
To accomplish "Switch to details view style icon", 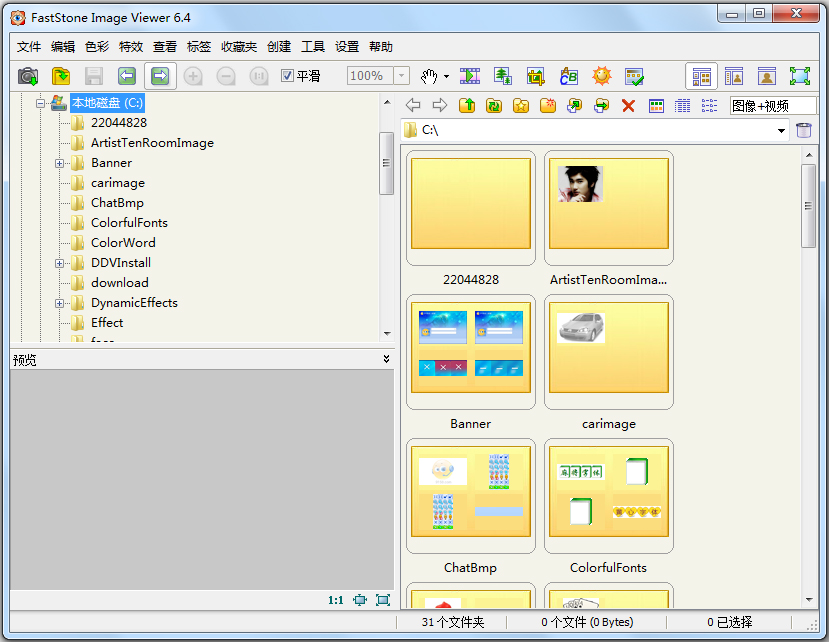I will pyautogui.click(x=683, y=106).
